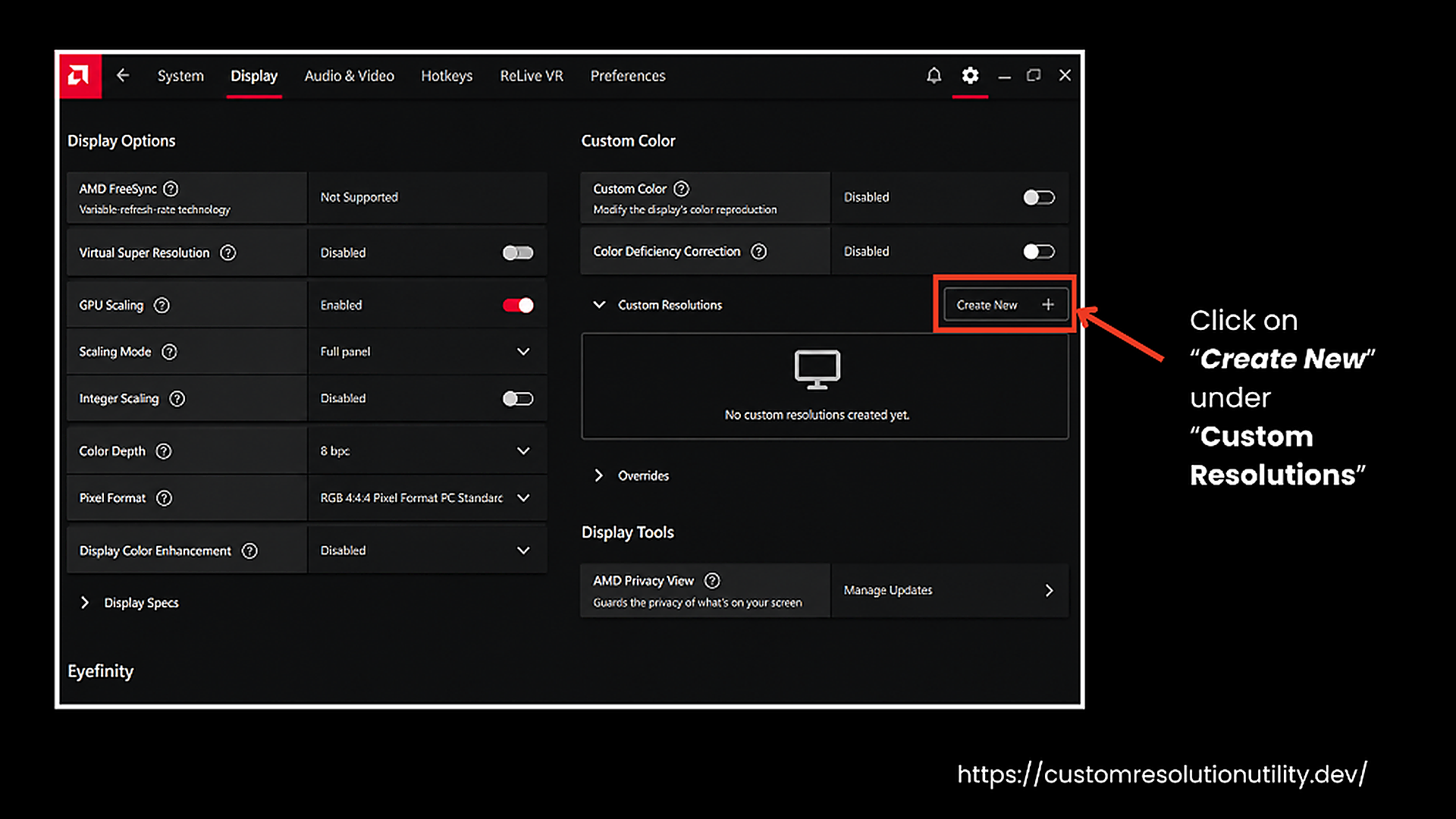The image size is (1456, 819).
Task: Click 'No custom resolutions created yet.' text
Action: pos(817,416)
